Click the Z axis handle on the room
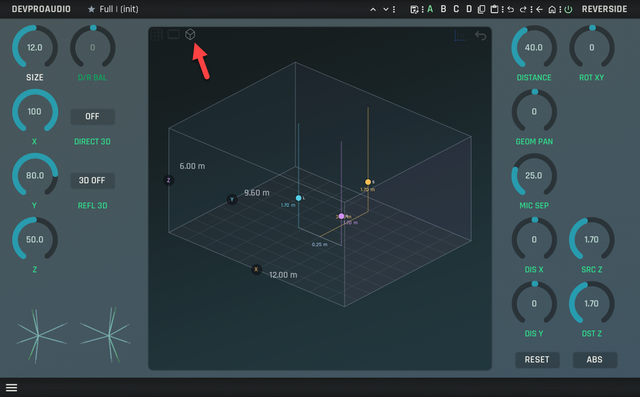640x397 pixels. click(x=169, y=180)
